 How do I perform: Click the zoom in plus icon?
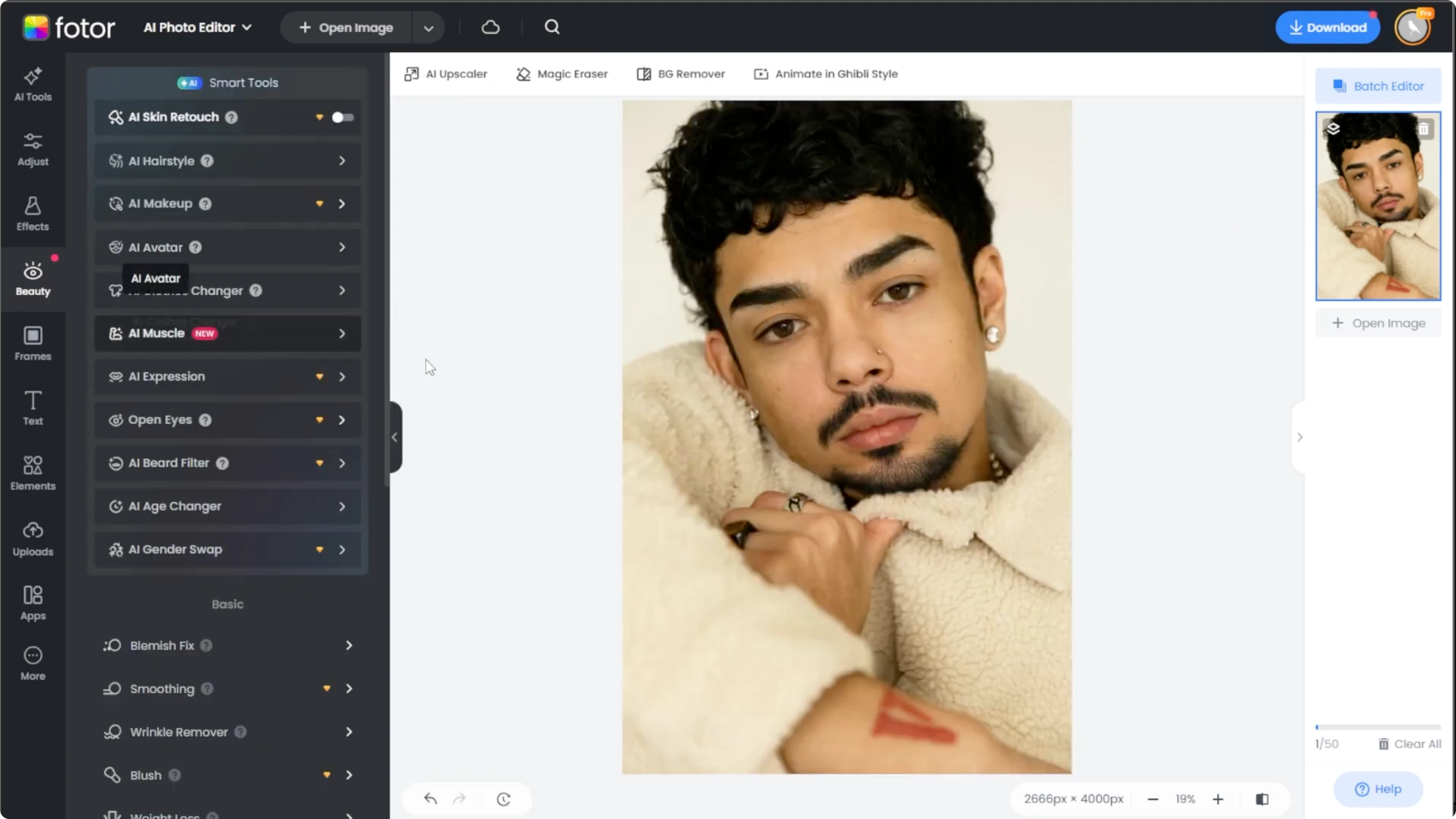tap(1218, 799)
